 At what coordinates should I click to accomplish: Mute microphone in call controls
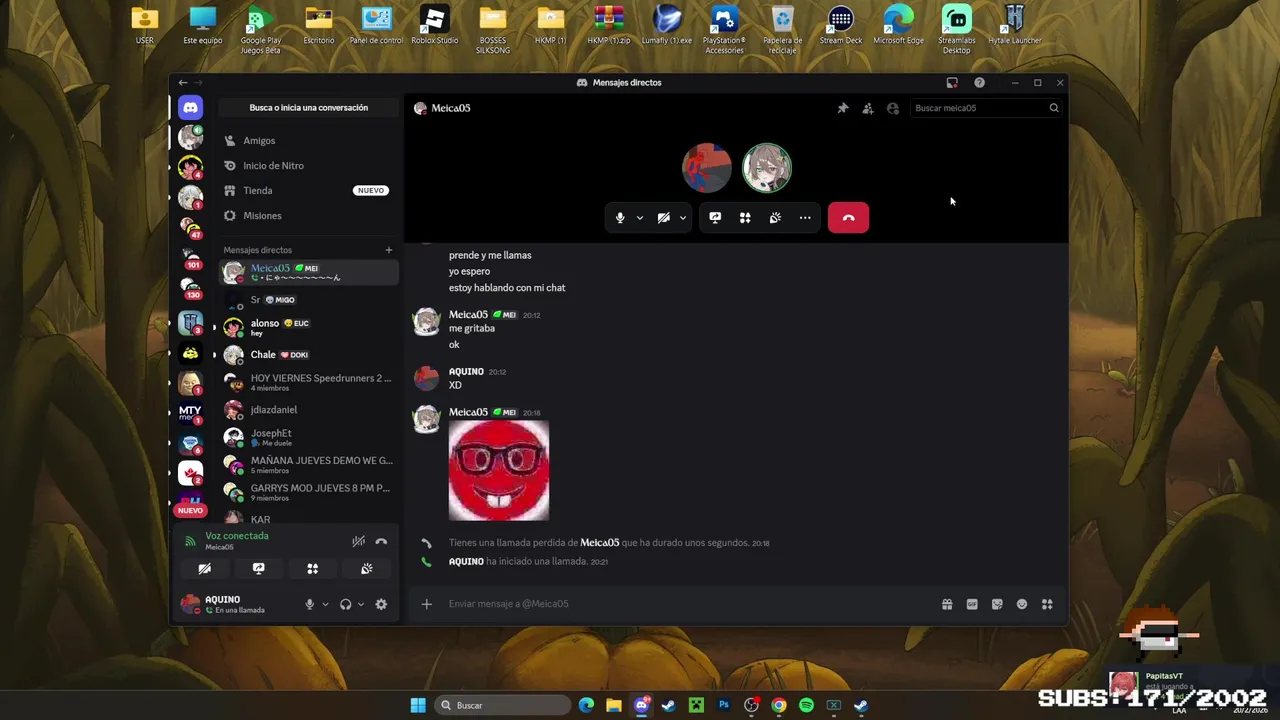(x=620, y=218)
